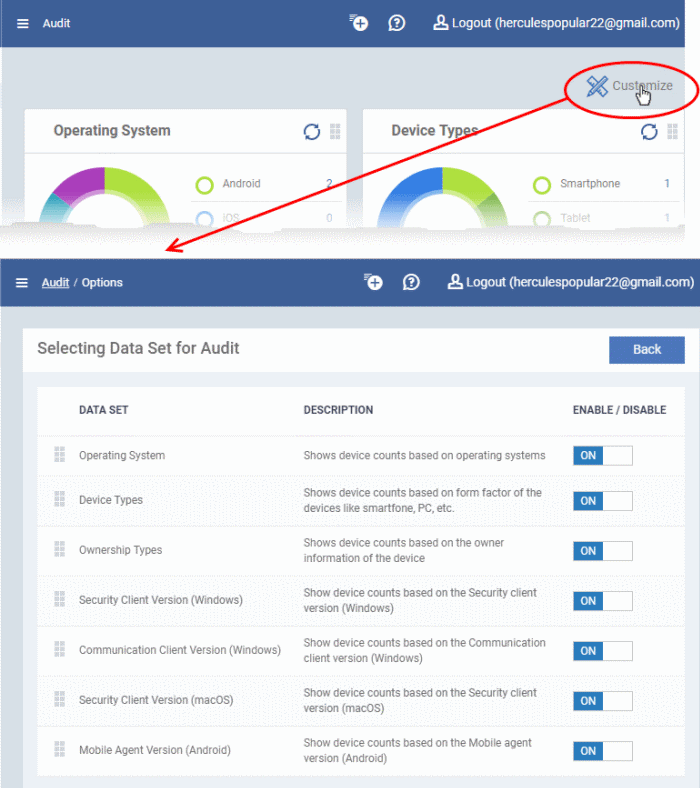Click the Smartphone legend circle icon
The width and height of the screenshot is (700, 788).
click(x=542, y=185)
